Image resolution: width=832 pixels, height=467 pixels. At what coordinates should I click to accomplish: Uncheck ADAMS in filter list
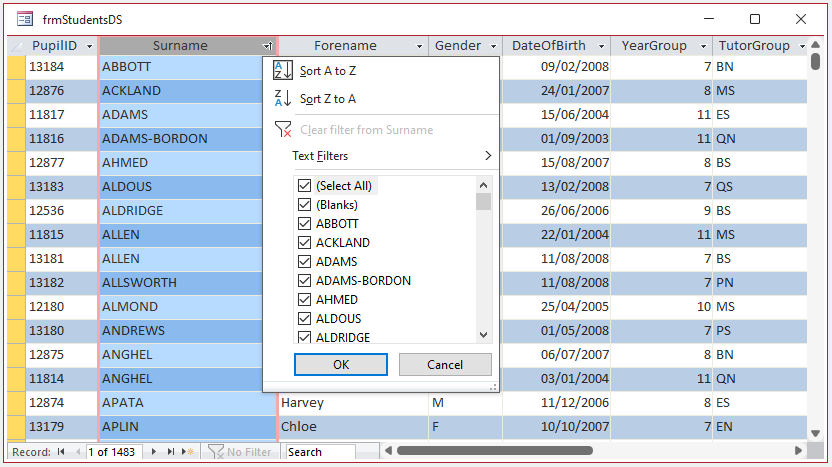tap(304, 262)
